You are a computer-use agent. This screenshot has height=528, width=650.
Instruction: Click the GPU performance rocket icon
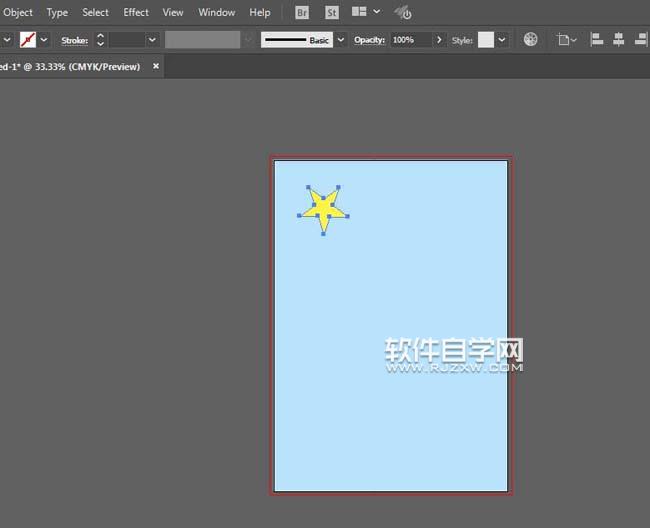coord(402,13)
